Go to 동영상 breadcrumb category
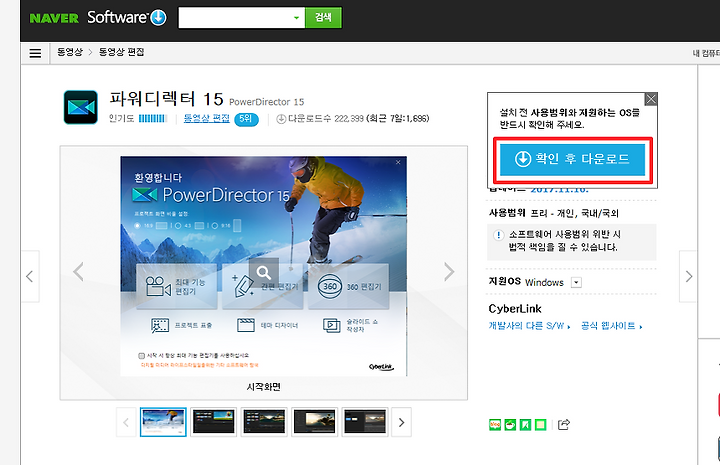720x465 pixels. 70,52
